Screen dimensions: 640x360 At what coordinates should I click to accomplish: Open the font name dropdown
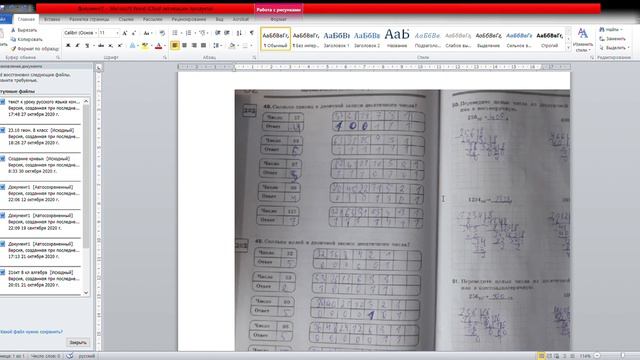tap(96, 33)
